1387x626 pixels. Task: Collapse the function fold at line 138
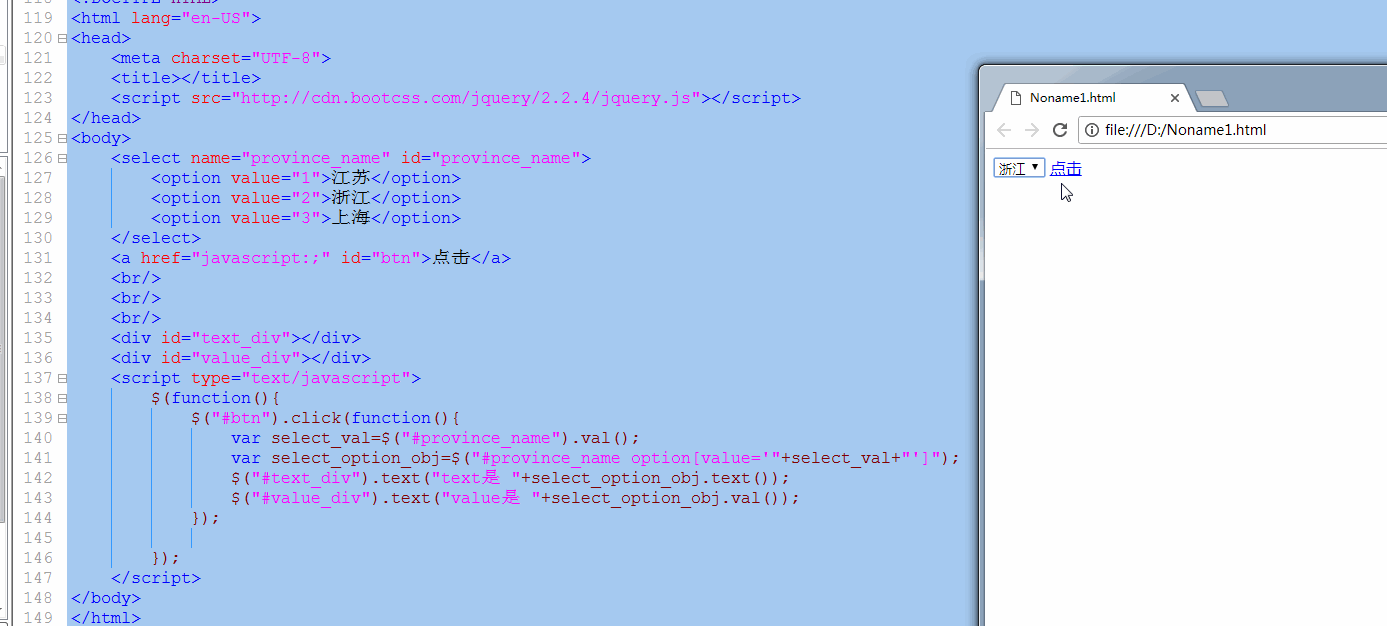point(62,398)
